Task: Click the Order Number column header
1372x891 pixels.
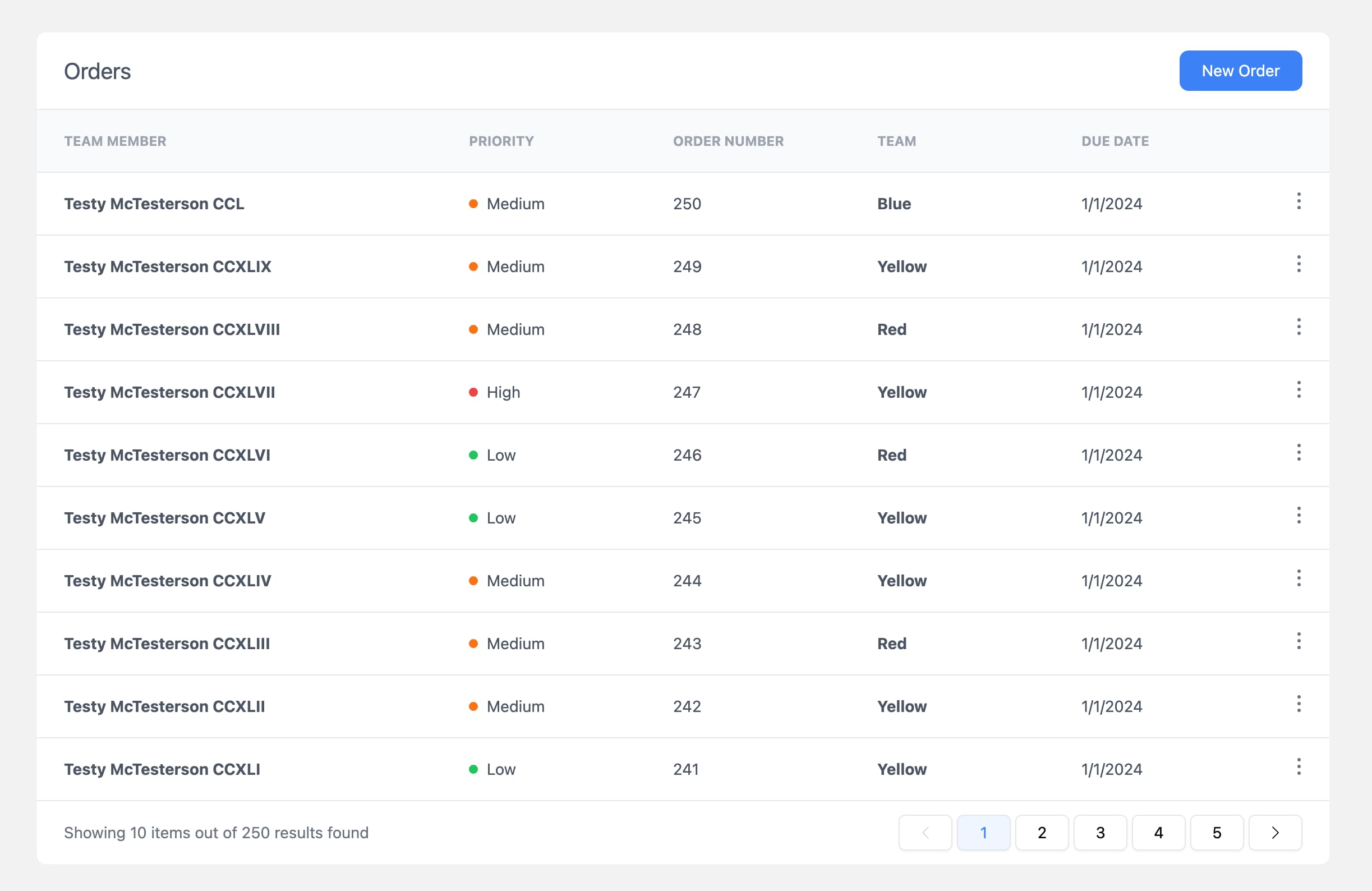Action: pos(728,141)
